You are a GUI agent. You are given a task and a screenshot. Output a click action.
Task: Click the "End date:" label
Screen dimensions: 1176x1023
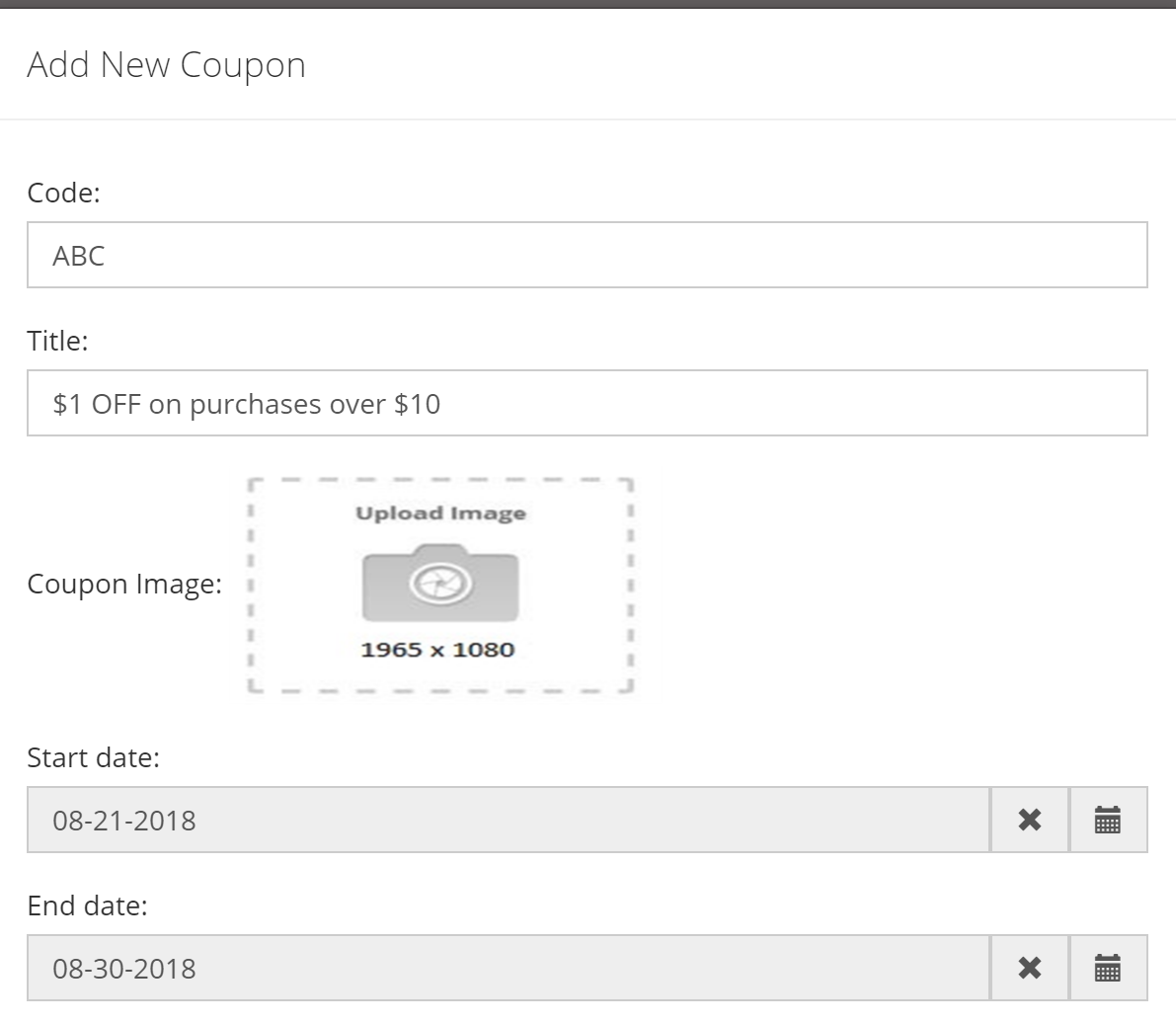point(87,905)
